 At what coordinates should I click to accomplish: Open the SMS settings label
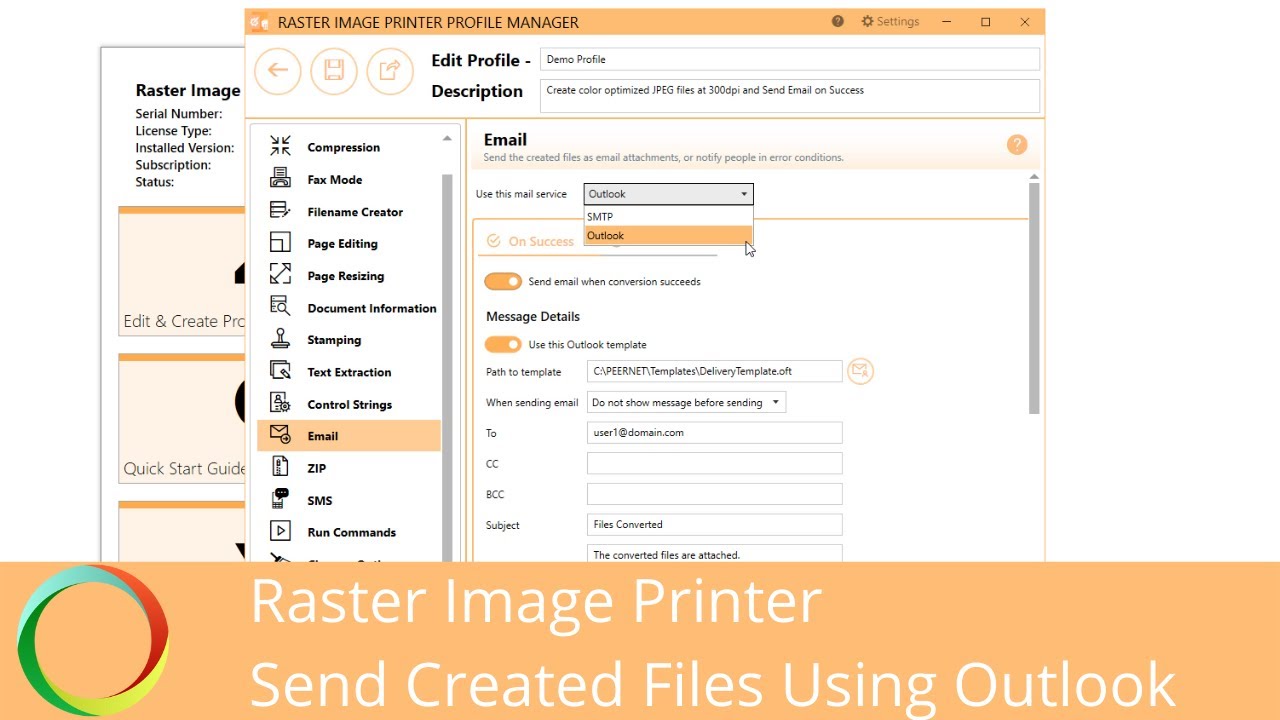point(319,500)
